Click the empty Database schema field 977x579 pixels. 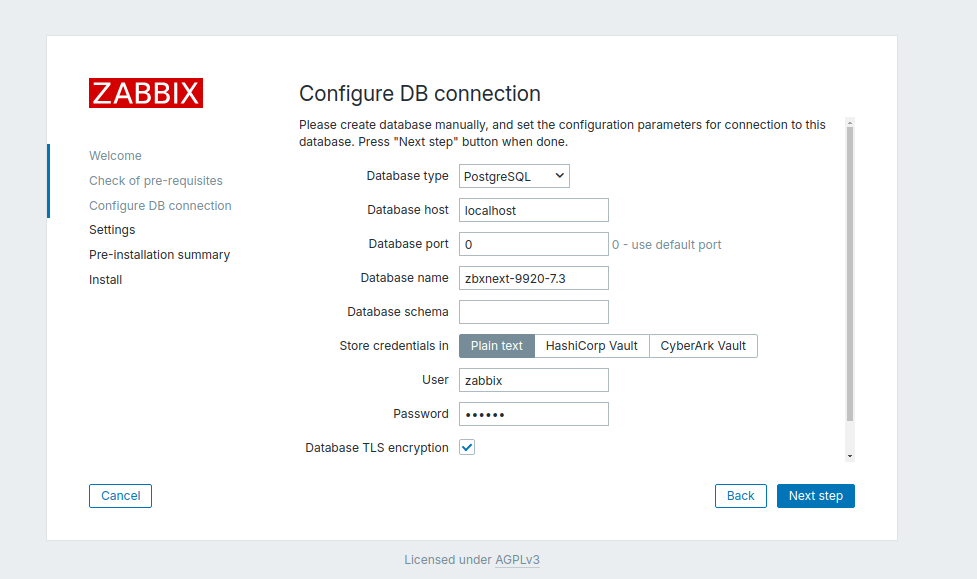click(x=533, y=312)
